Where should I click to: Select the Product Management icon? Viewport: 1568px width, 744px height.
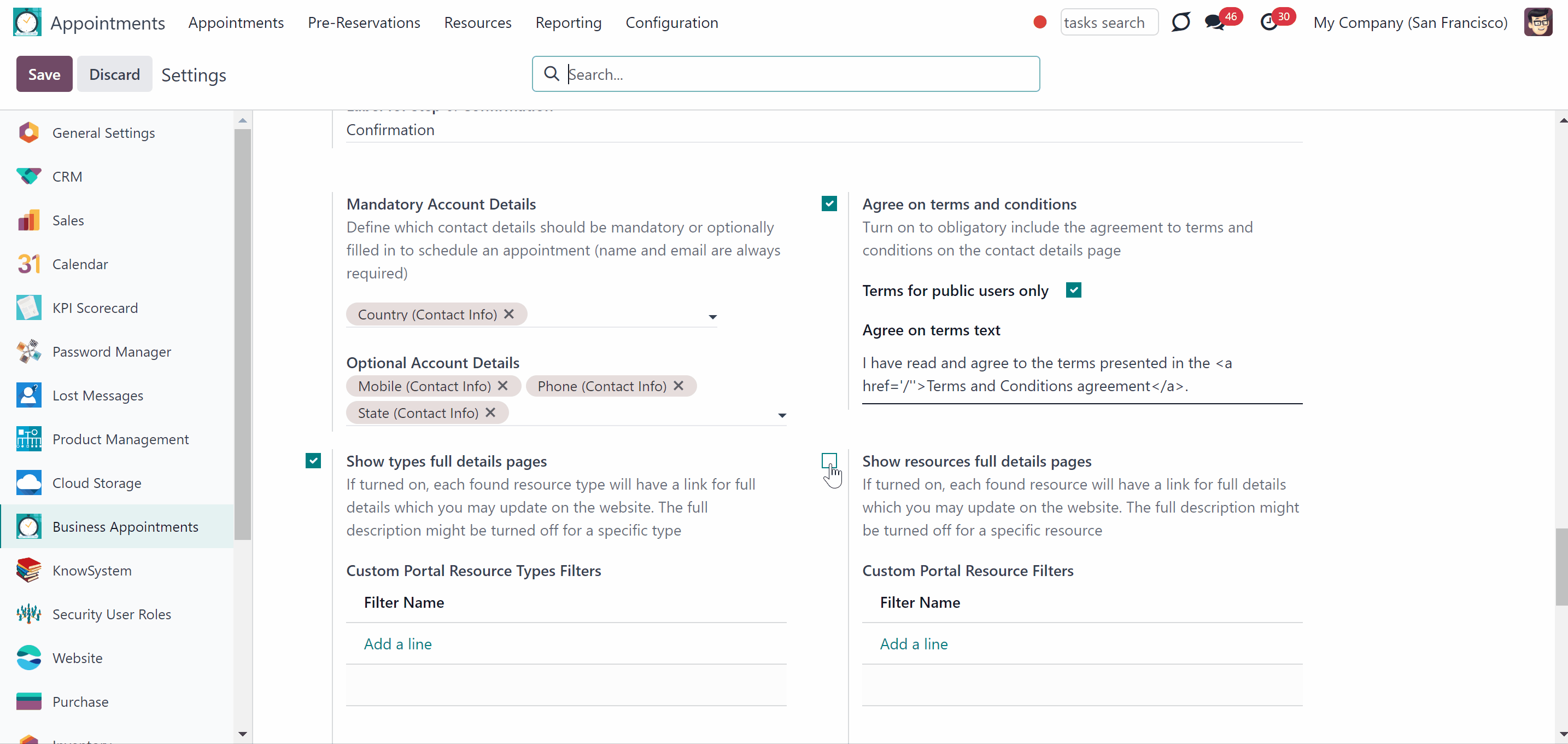pos(28,439)
